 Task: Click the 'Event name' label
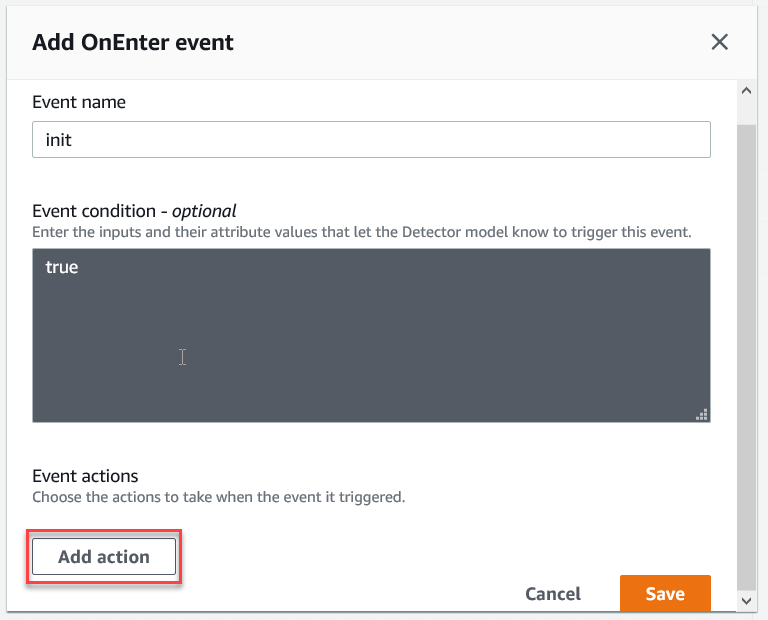(79, 102)
